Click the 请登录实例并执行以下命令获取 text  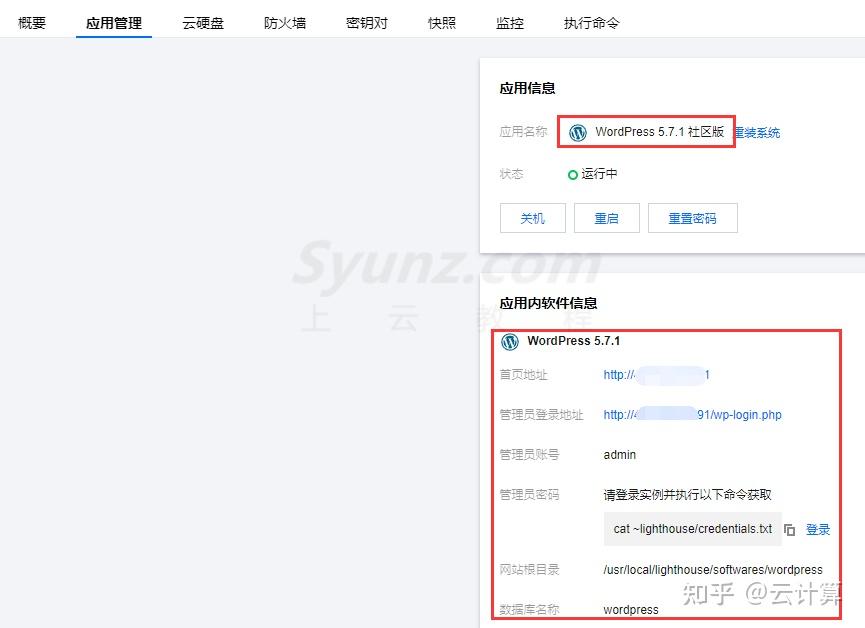pyautogui.click(x=687, y=494)
